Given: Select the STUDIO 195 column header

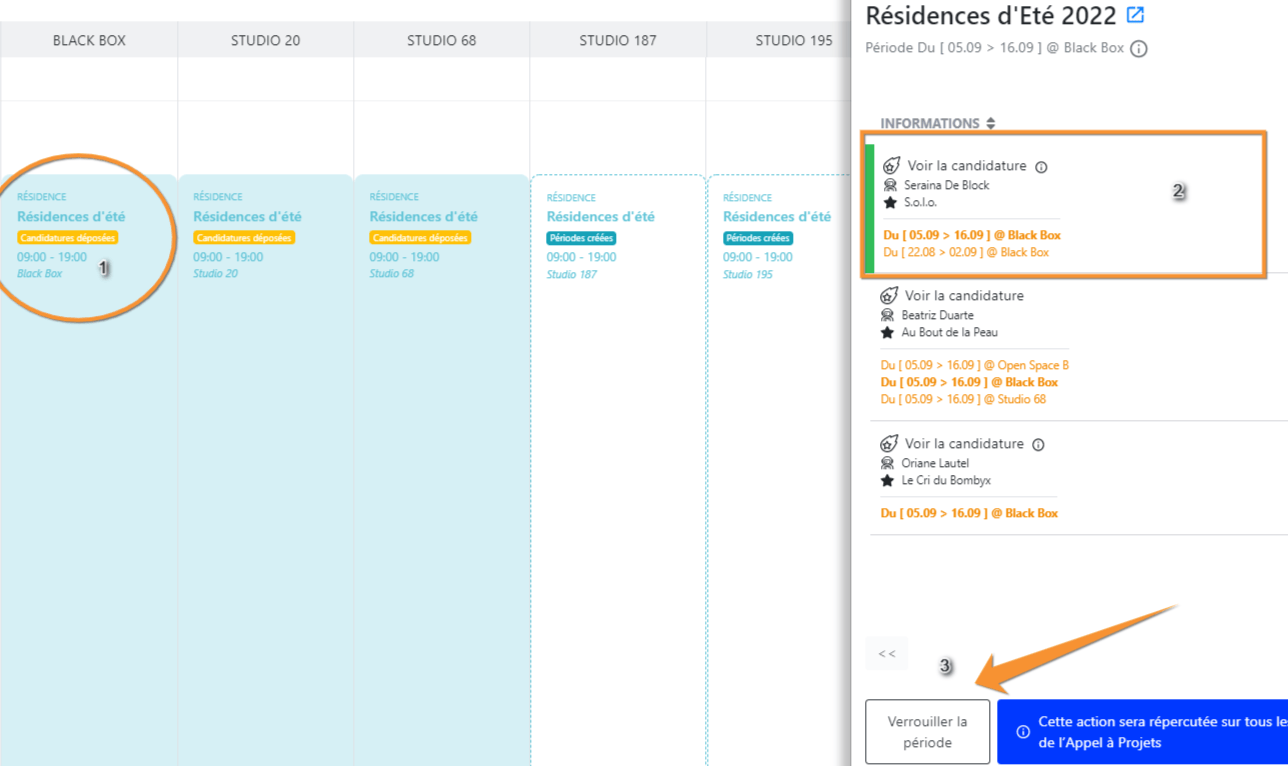Looking at the screenshot, I should 794,40.
